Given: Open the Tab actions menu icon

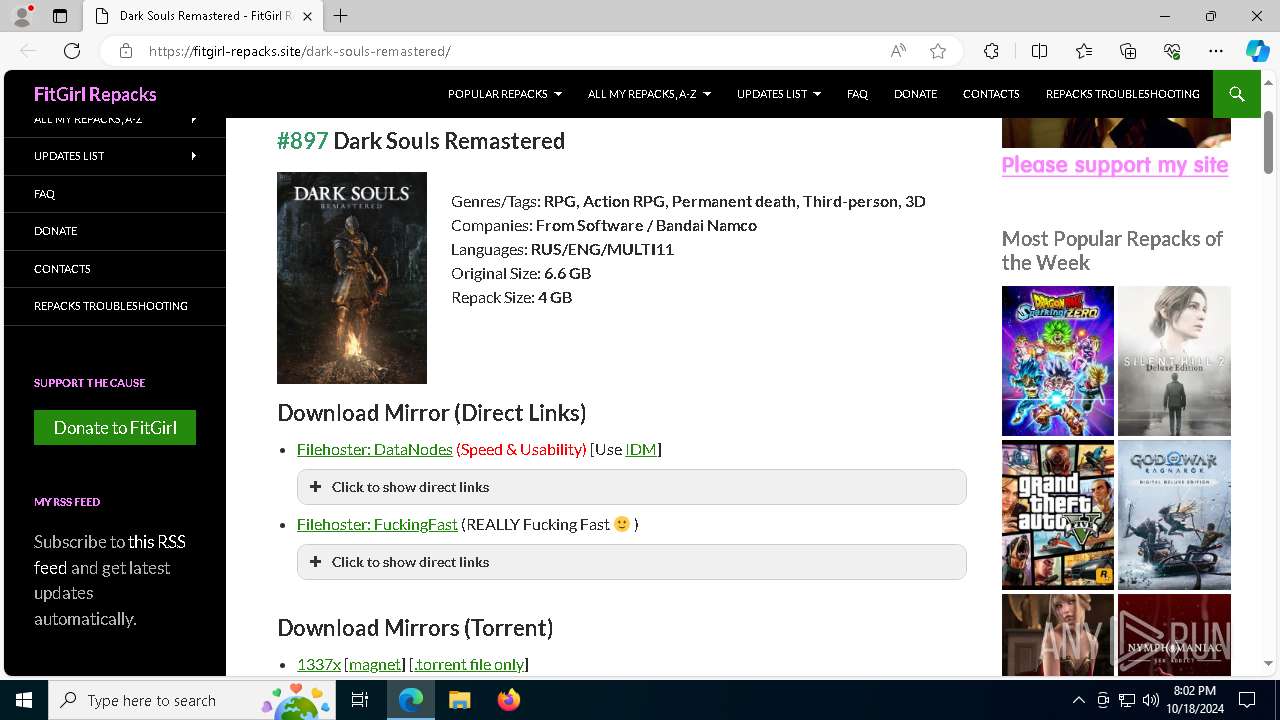Looking at the screenshot, I should pos(60,16).
